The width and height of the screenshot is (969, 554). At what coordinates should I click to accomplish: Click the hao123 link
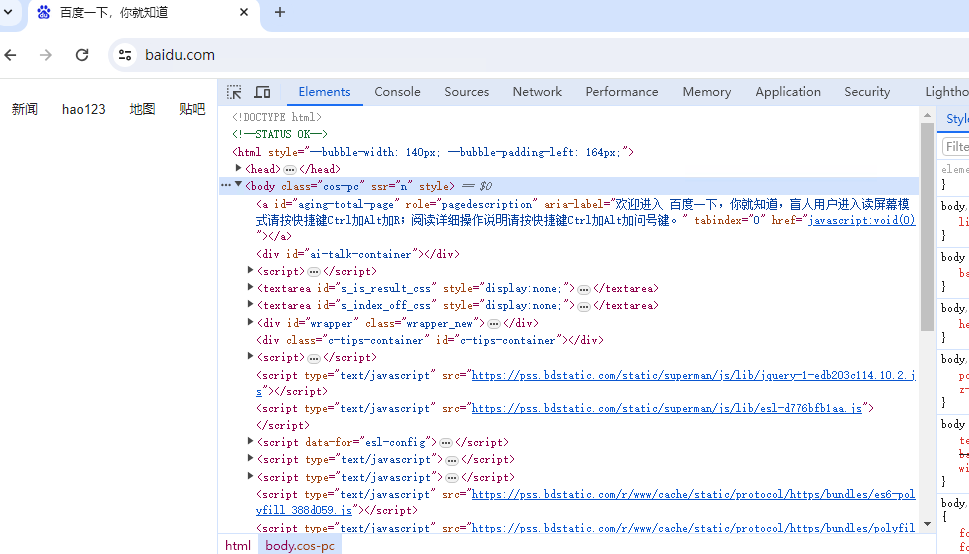(x=83, y=109)
